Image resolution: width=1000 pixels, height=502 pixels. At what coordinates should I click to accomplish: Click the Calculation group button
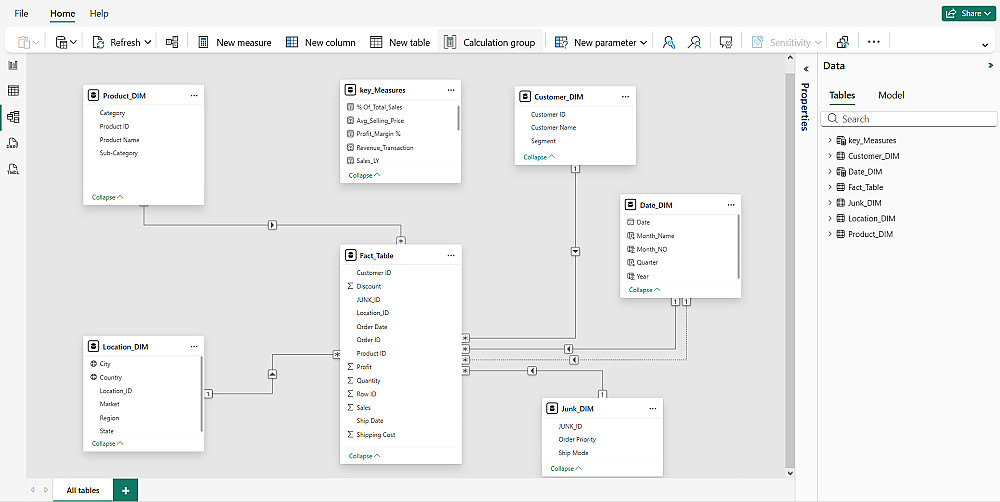coord(489,42)
